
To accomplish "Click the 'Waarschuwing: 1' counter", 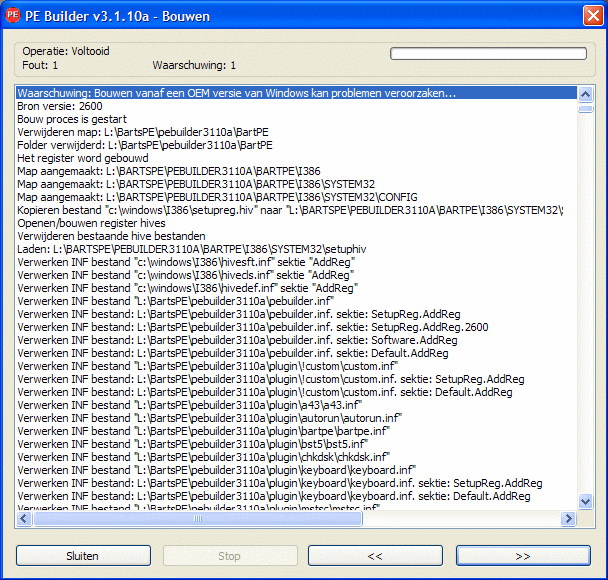I will point(194,65).
